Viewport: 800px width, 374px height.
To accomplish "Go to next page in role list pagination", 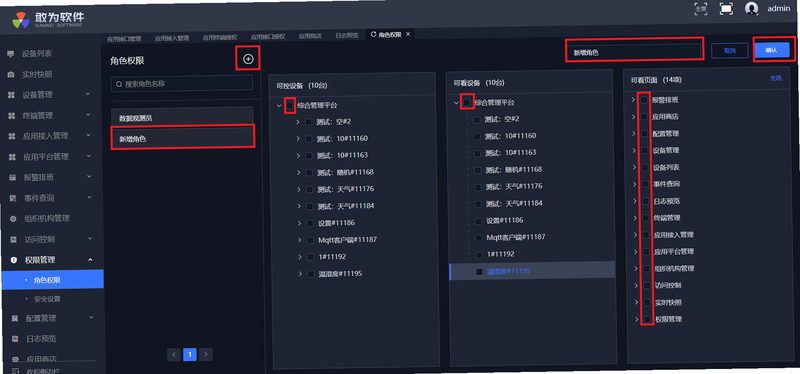I will (206, 354).
